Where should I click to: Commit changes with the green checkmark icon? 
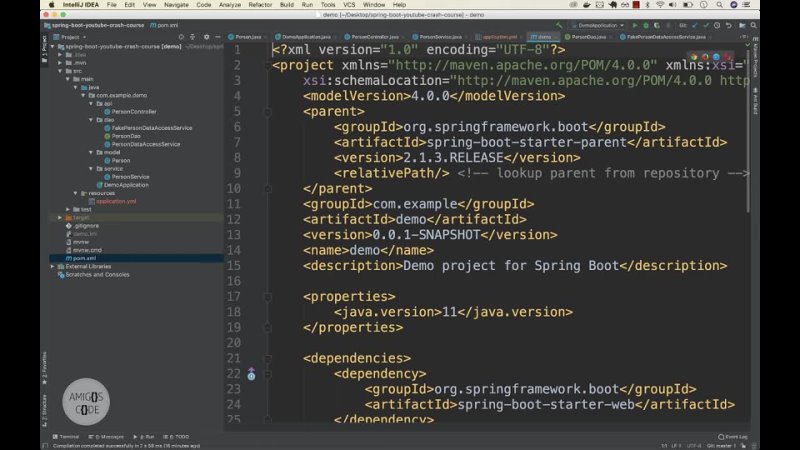coord(706,25)
